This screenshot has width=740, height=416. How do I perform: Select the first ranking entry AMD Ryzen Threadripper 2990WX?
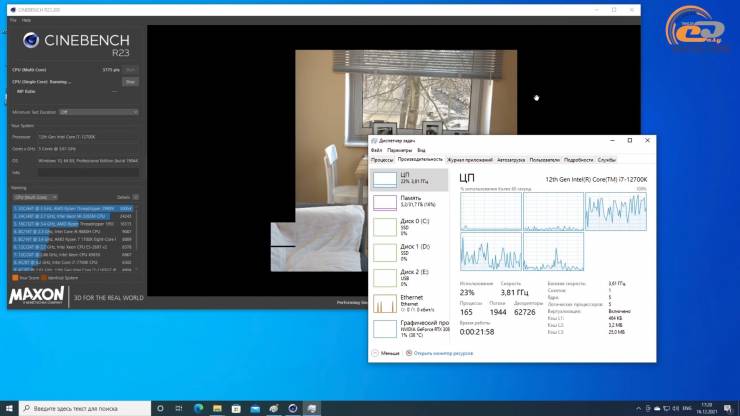(73, 208)
